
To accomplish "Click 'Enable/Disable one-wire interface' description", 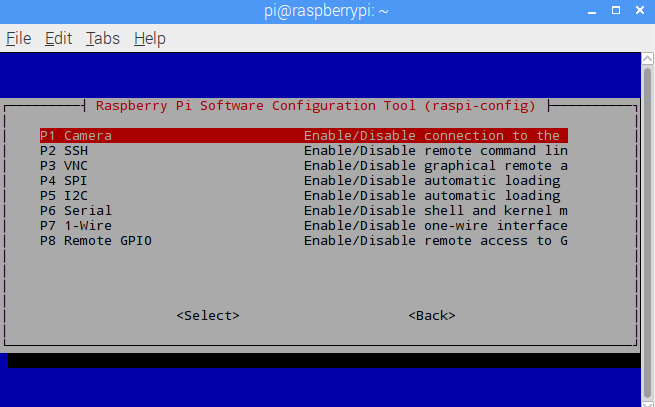I will (x=436, y=226).
